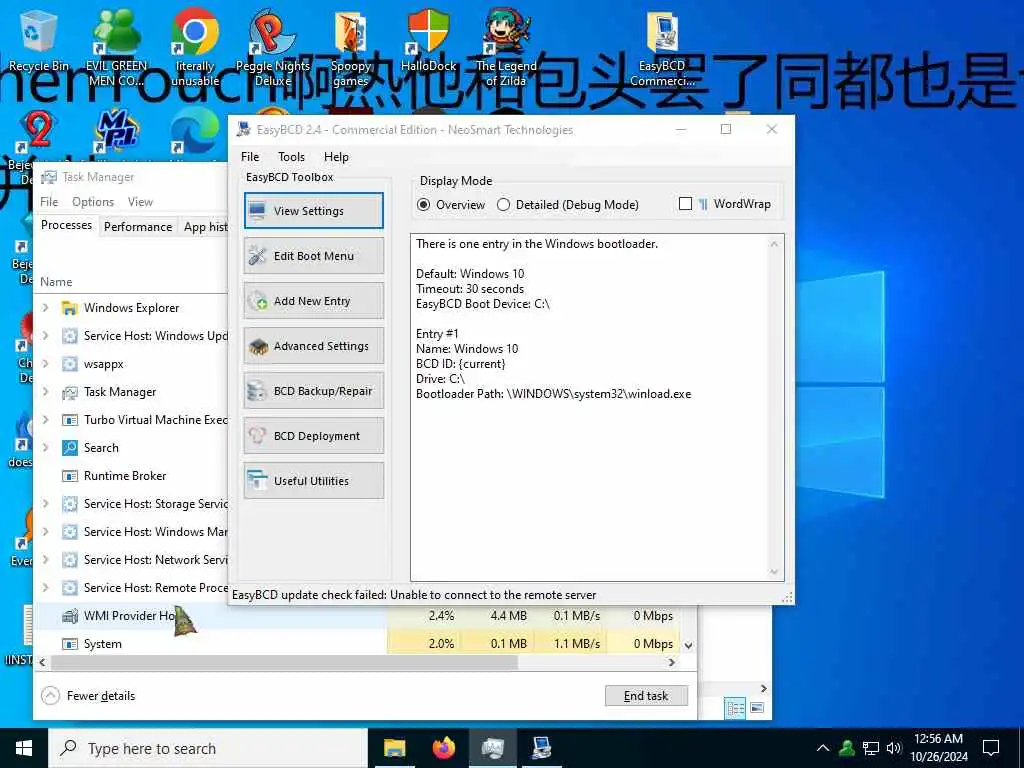Enable the WordWrap checkbox
Image resolution: width=1024 pixels, height=768 pixels.
[x=685, y=204]
